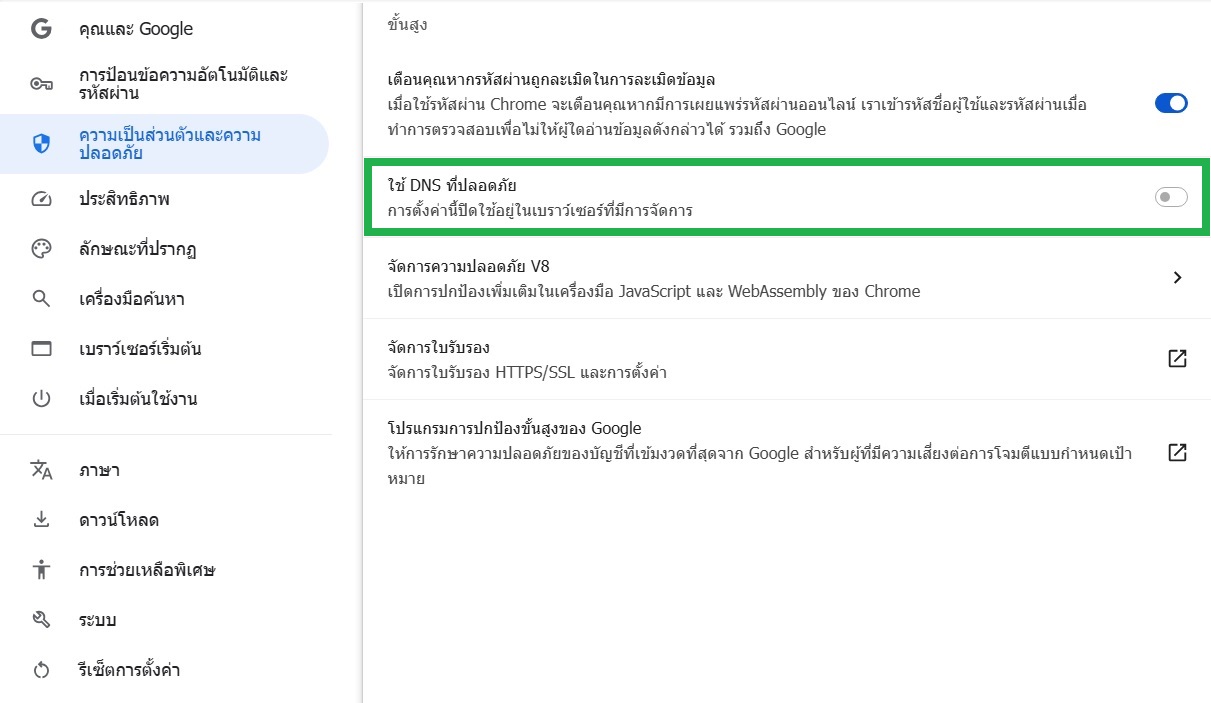
Task: Click the palette icon for ลักษณะที่ปรากฏ
Action: [41, 249]
